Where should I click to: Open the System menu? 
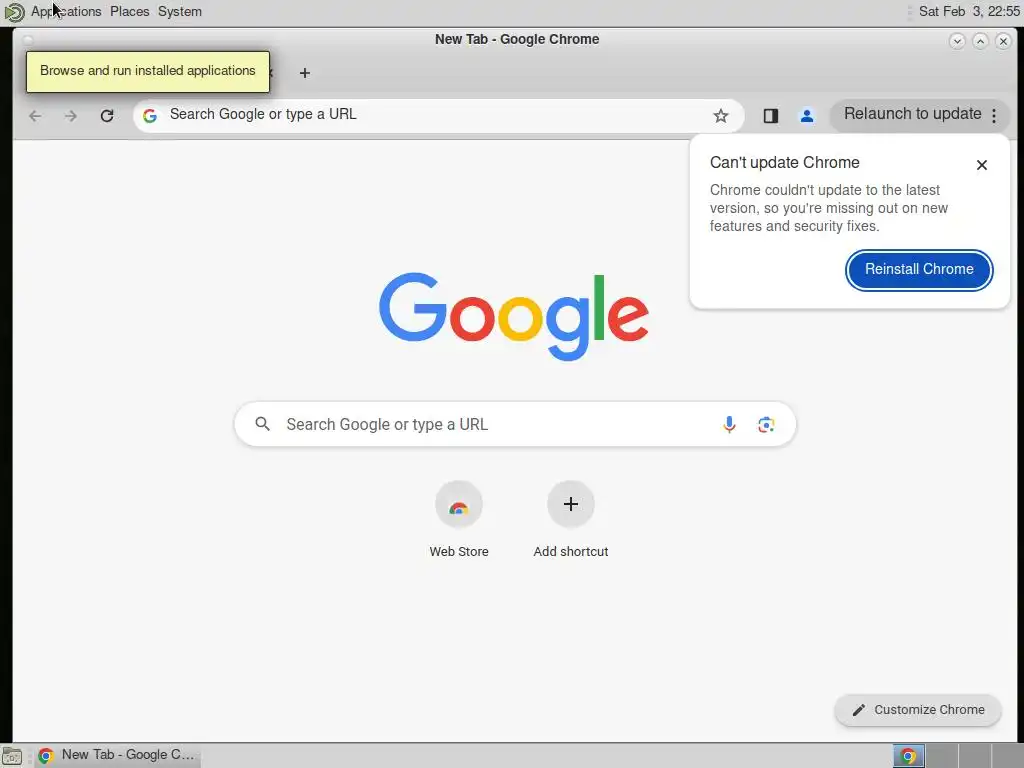[180, 11]
